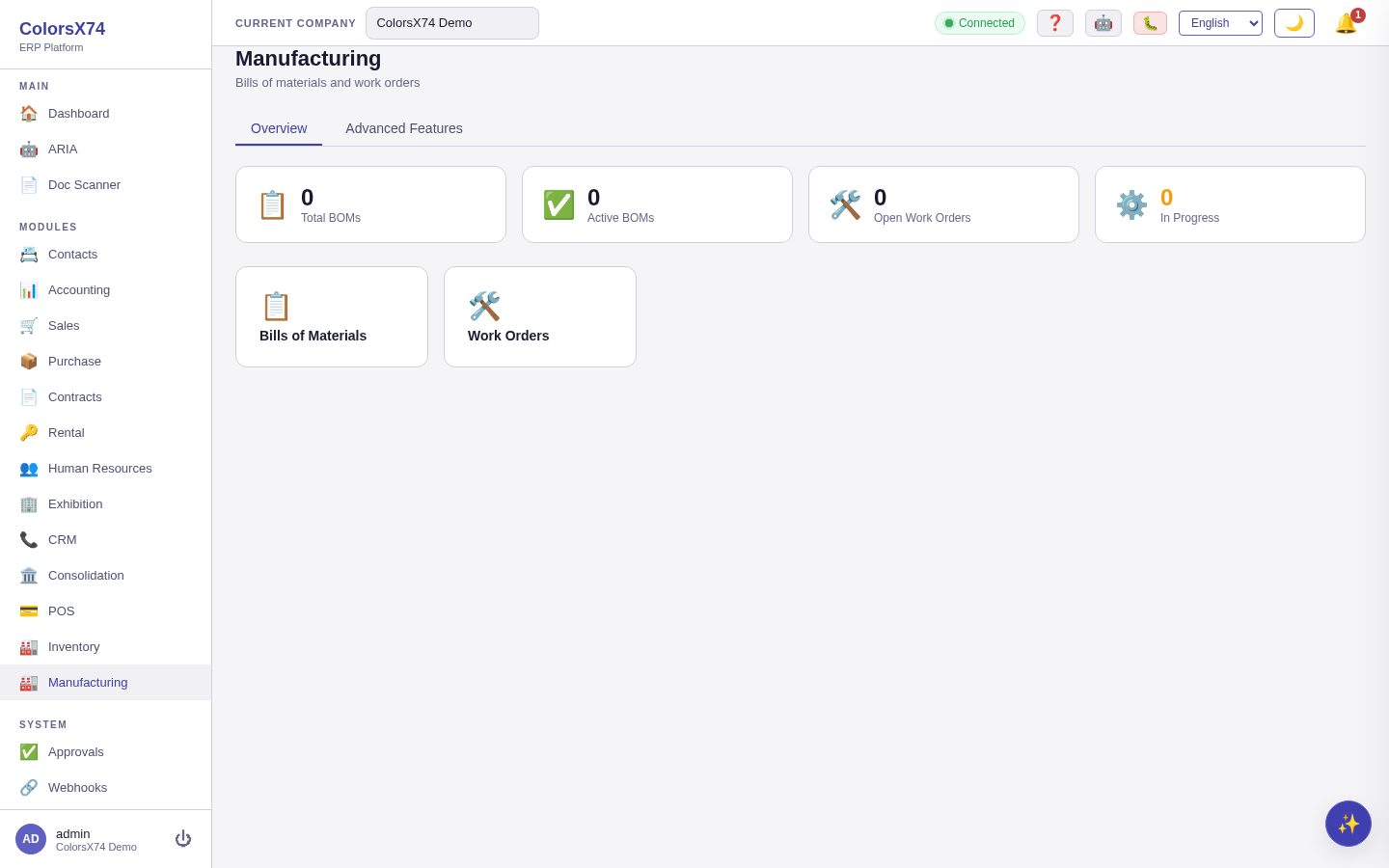The image size is (1389, 868).
Task: Click the Manufacturing factory icon in sidebar
Action: [29, 682]
